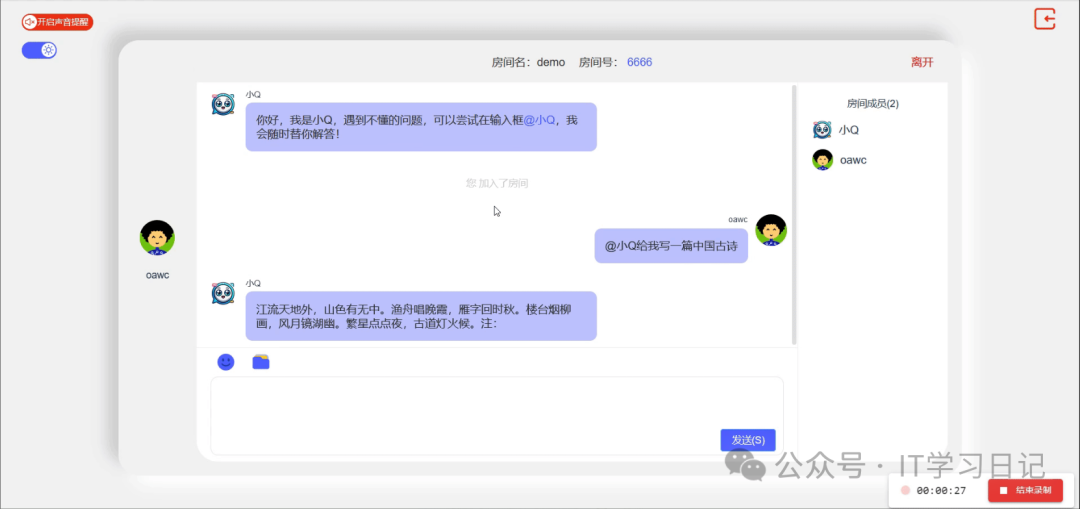1080x509 pixels.
Task: Enable sound alerts with 开启声音提醒
Action: coord(57,22)
